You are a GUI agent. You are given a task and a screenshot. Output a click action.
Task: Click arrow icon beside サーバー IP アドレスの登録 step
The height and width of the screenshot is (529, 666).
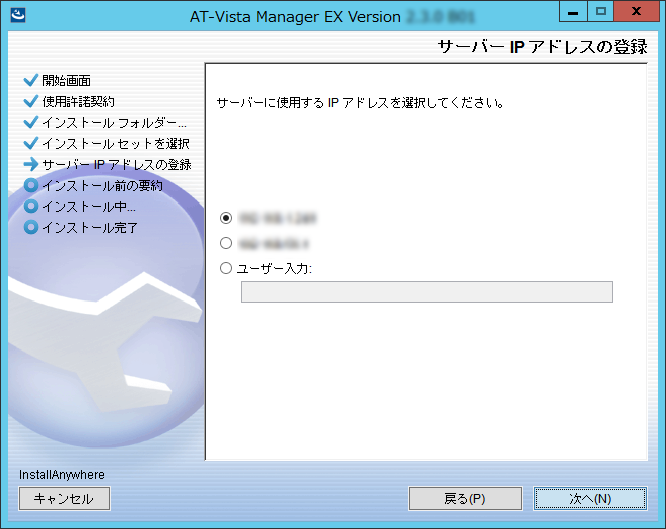[x=31, y=164]
